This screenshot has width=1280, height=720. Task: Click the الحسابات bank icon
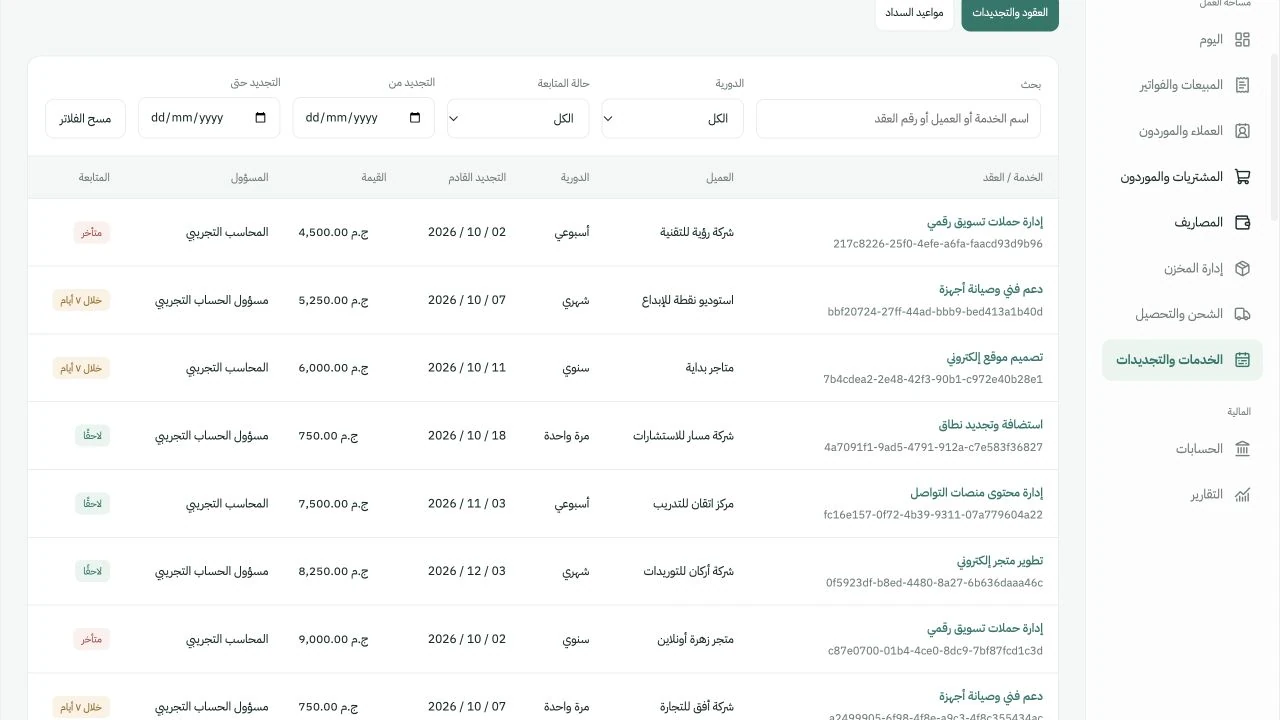(x=1242, y=449)
